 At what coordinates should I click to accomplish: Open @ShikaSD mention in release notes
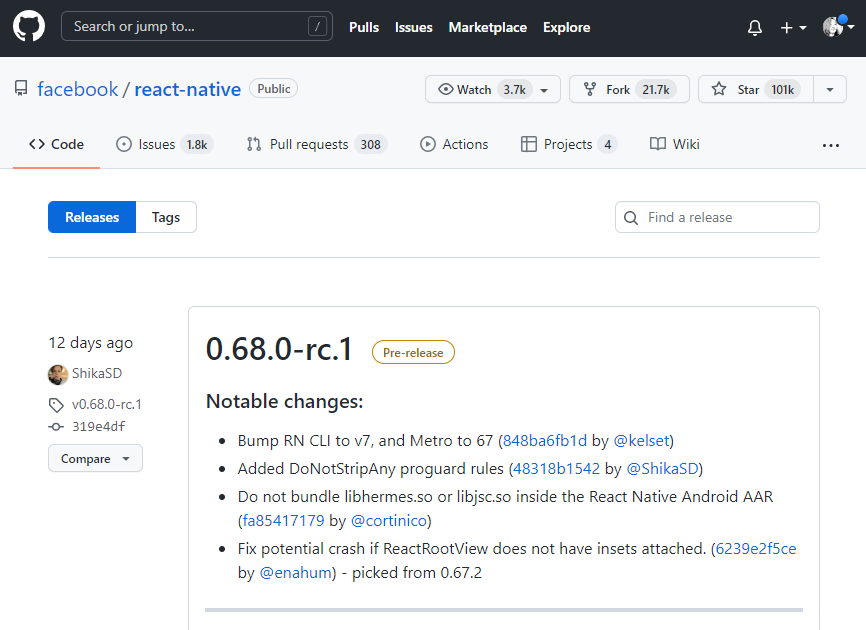(662, 469)
